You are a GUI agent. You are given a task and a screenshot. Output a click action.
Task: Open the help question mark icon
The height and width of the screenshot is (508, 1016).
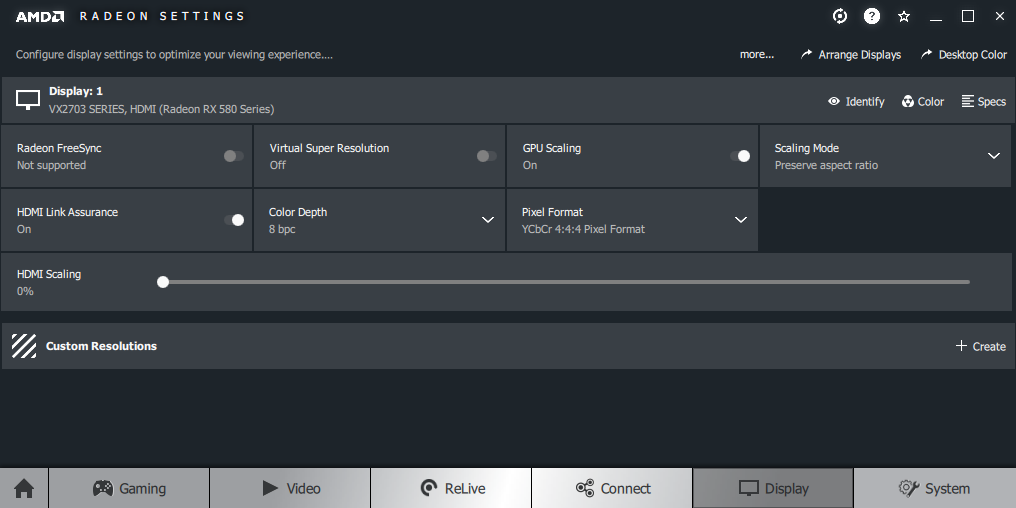click(872, 16)
